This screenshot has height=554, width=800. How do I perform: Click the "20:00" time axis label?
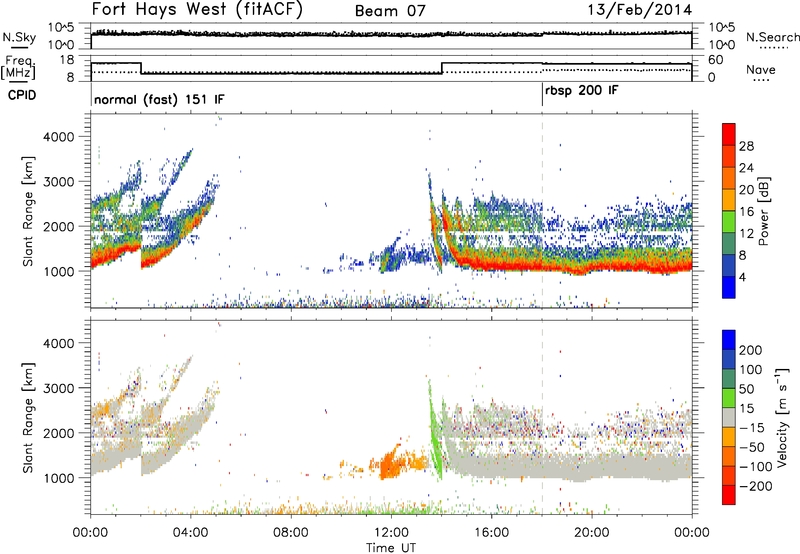pos(592,533)
